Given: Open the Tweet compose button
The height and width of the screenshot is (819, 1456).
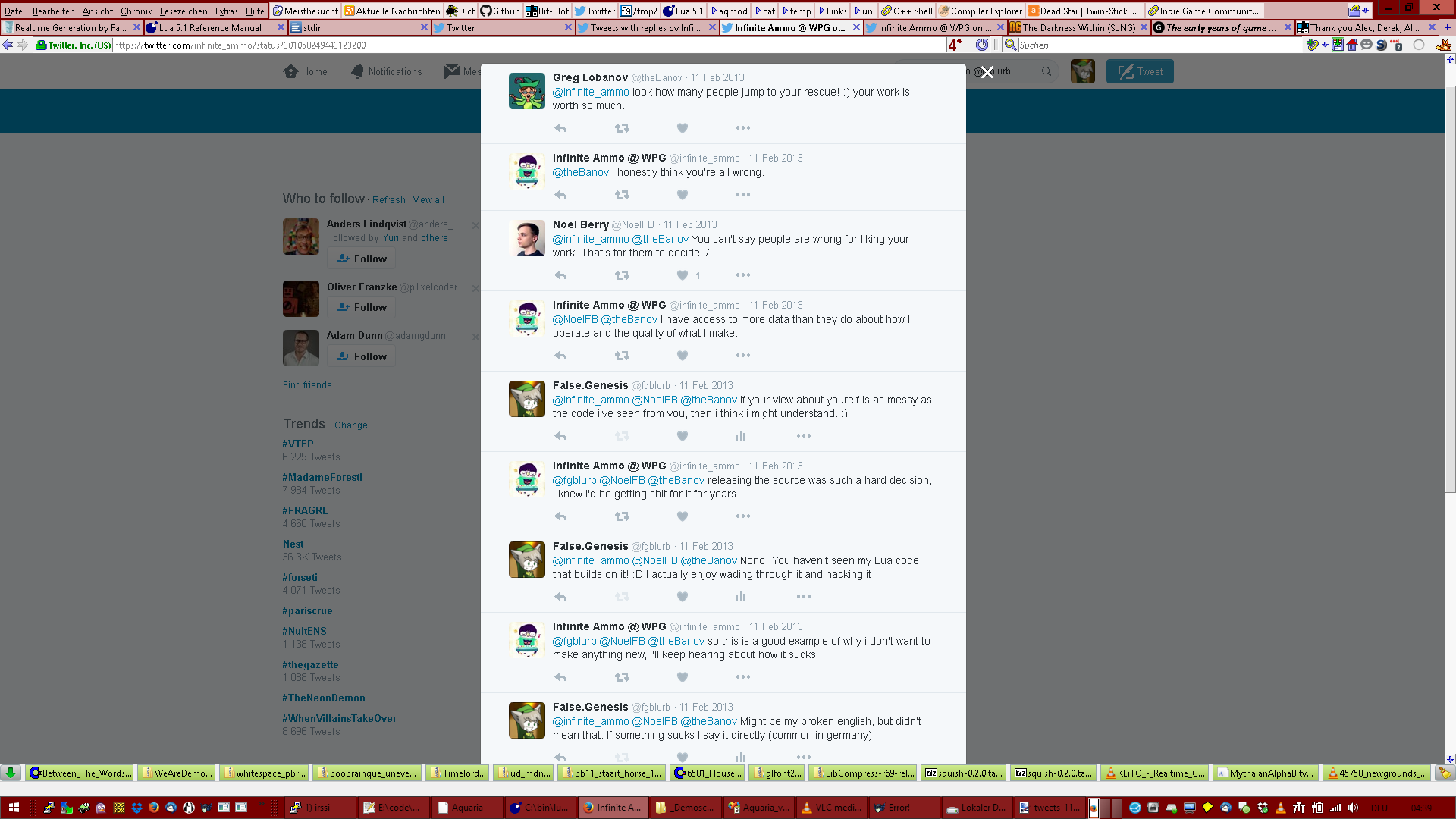Looking at the screenshot, I should [1140, 71].
